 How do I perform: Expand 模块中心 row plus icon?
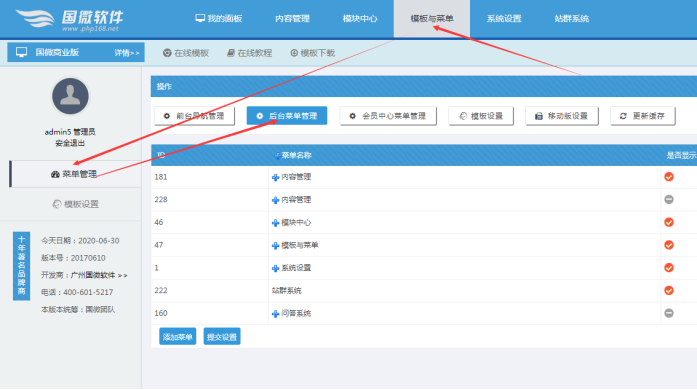275,223
